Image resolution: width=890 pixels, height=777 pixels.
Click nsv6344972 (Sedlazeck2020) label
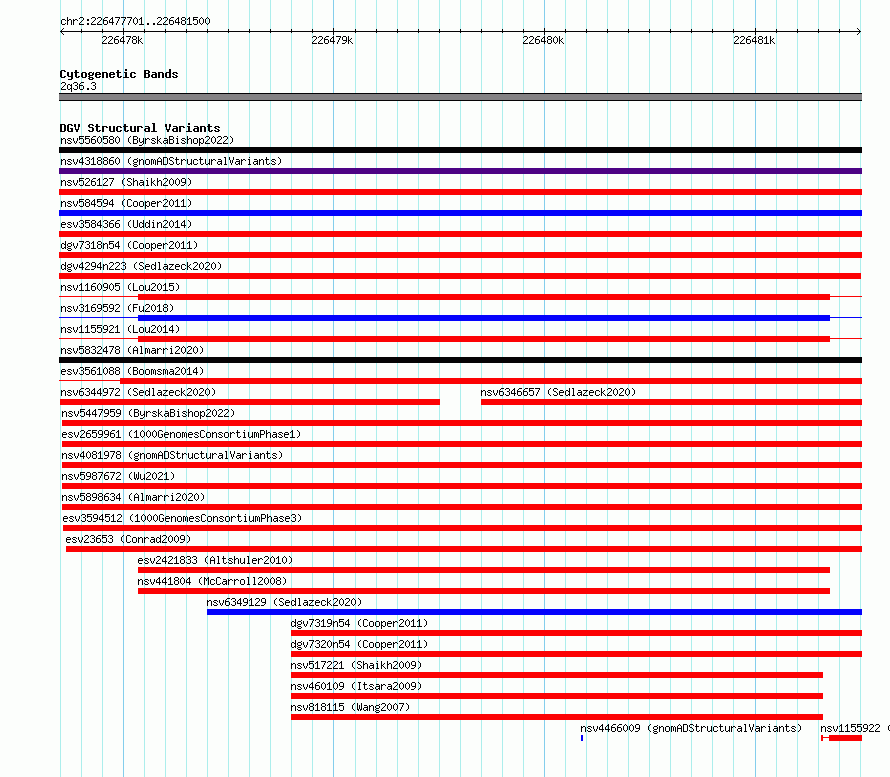click(138, 392)
